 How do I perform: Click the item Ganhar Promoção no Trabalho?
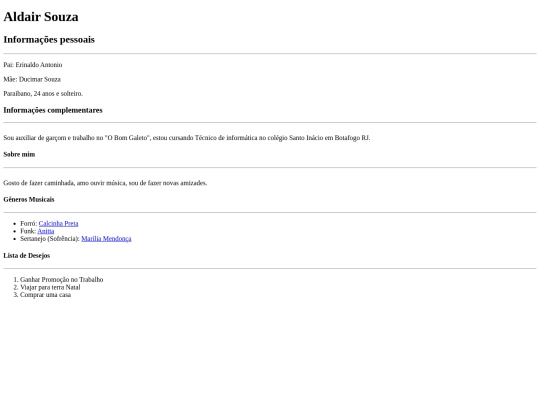point(62,280)
